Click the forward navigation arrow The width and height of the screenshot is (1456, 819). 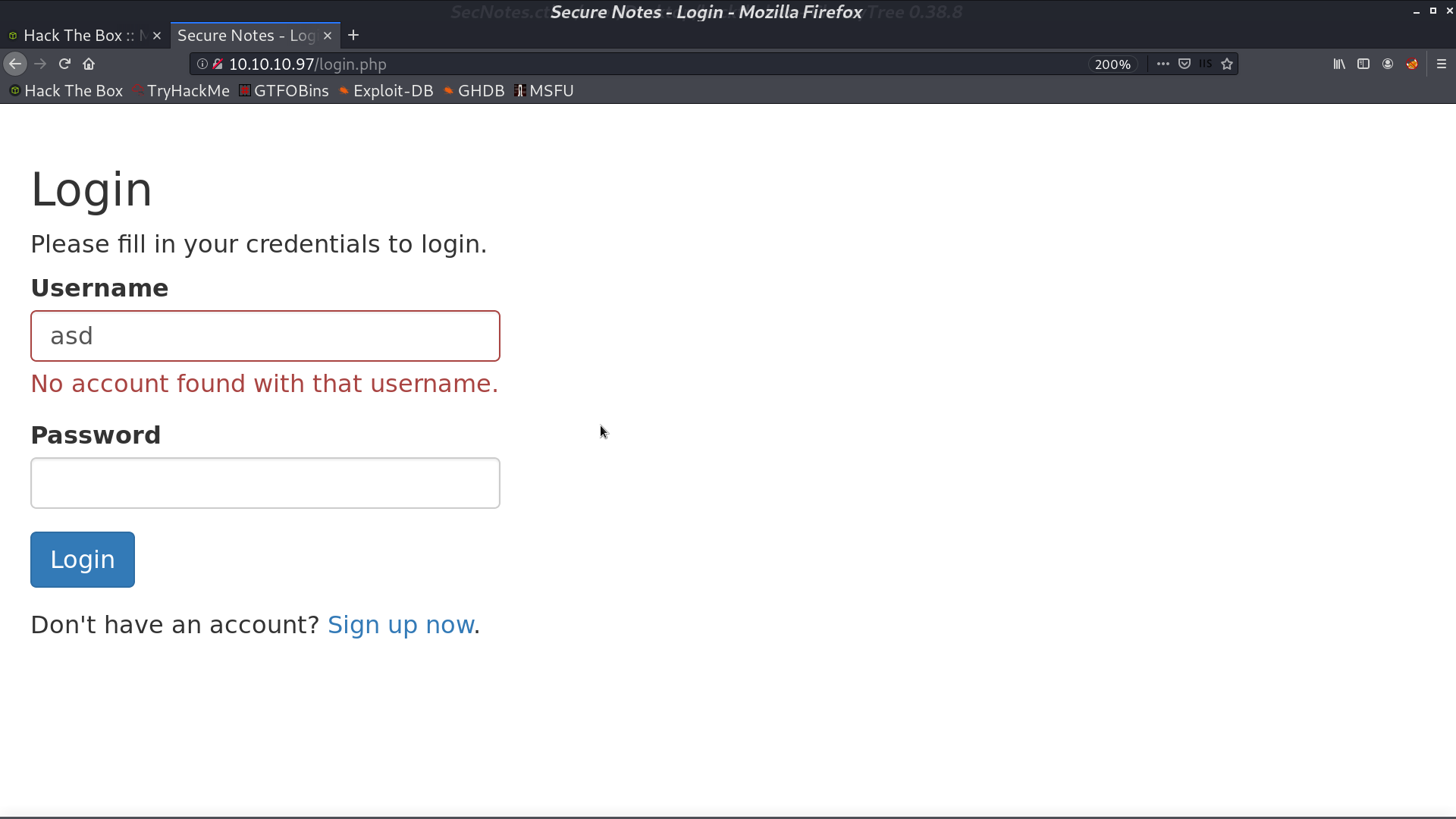(x=40, y=64)
